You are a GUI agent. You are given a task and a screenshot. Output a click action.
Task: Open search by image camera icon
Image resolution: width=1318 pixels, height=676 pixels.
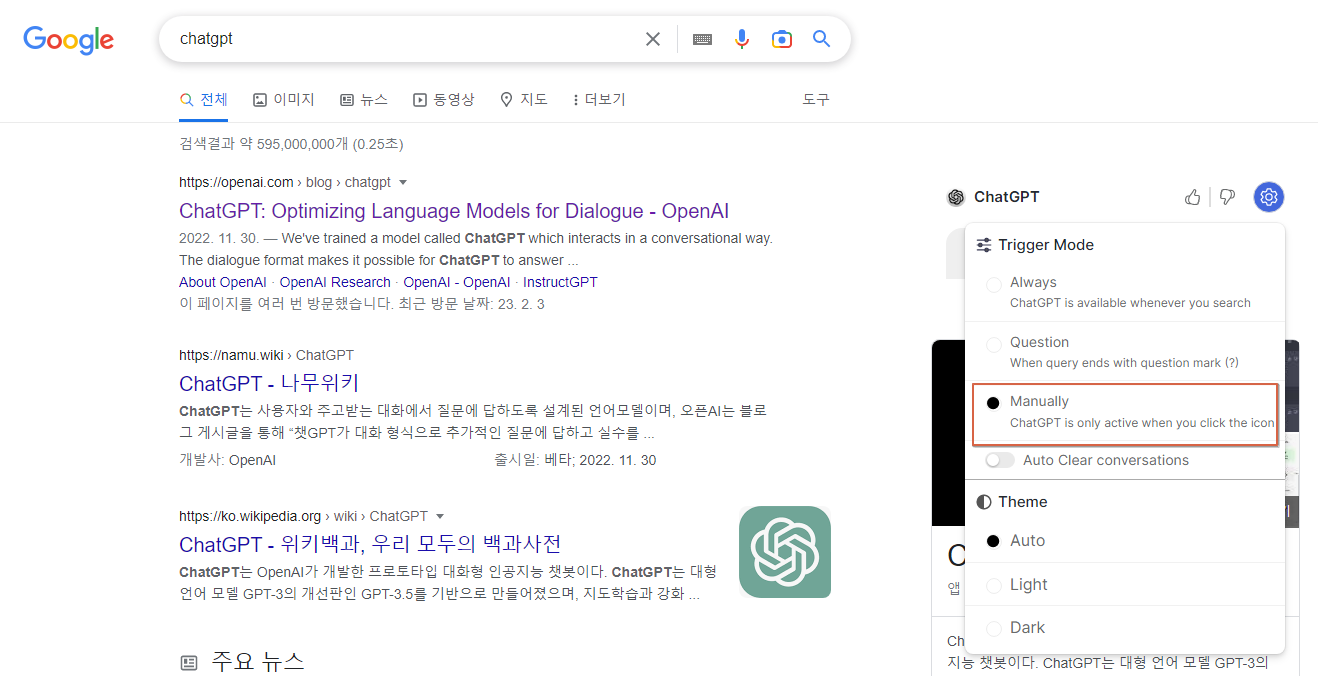point(782,39)
